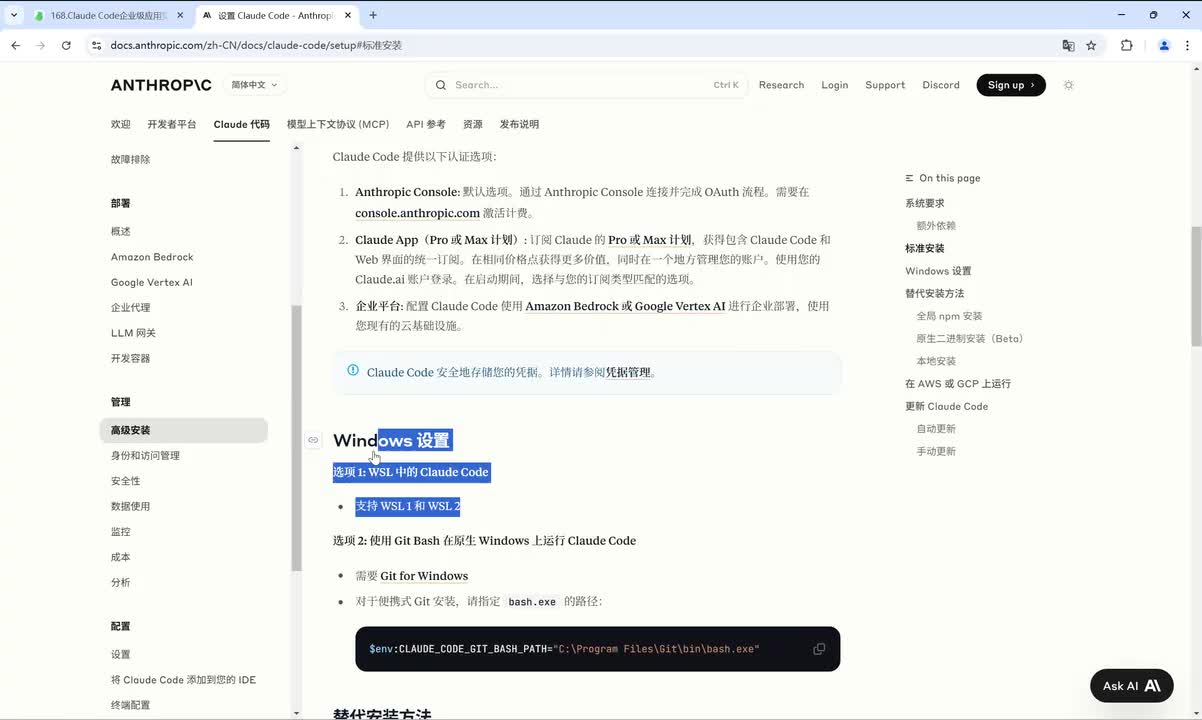The image size is (1202, 720).
Task: Jump to 标准安装 in On this page
Action: [925, 248]
